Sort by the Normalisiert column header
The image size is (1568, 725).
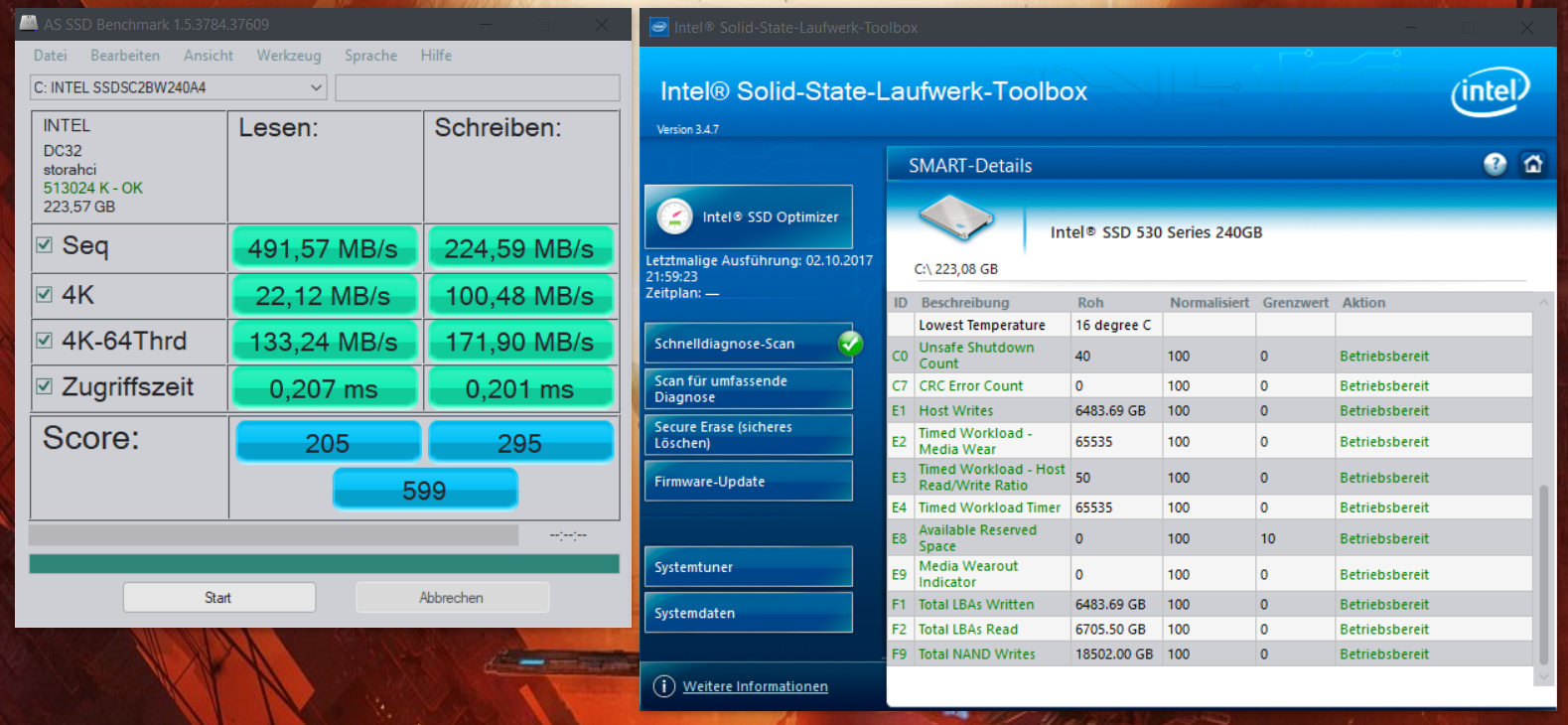tap(1210, 302)
